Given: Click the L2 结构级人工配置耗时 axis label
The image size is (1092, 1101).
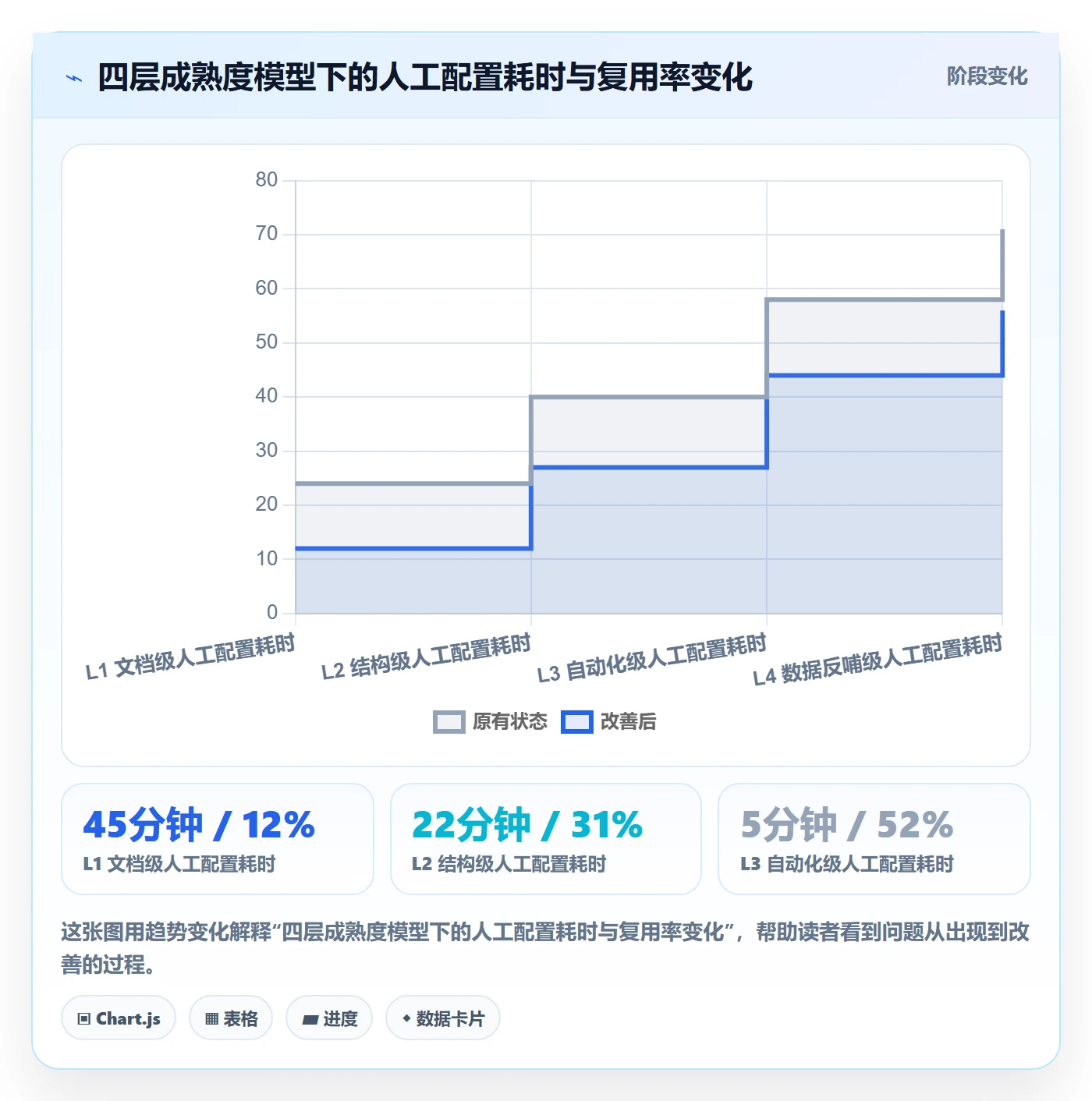Looking at the screenshot, I should tap(426, 657).
